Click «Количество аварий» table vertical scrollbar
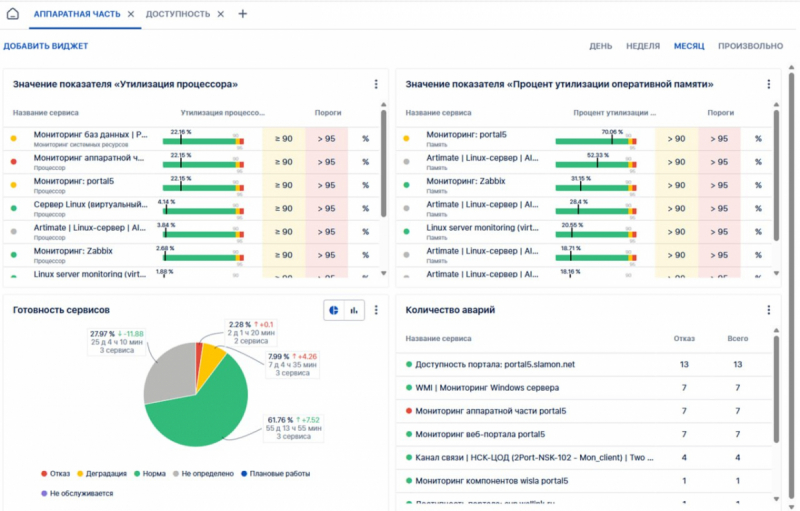800x511 pixels. point(777,390)
